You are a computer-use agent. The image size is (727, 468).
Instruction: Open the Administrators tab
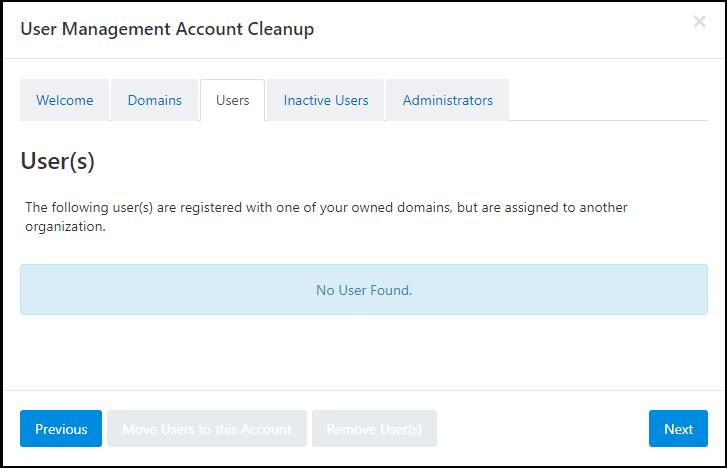447,100
